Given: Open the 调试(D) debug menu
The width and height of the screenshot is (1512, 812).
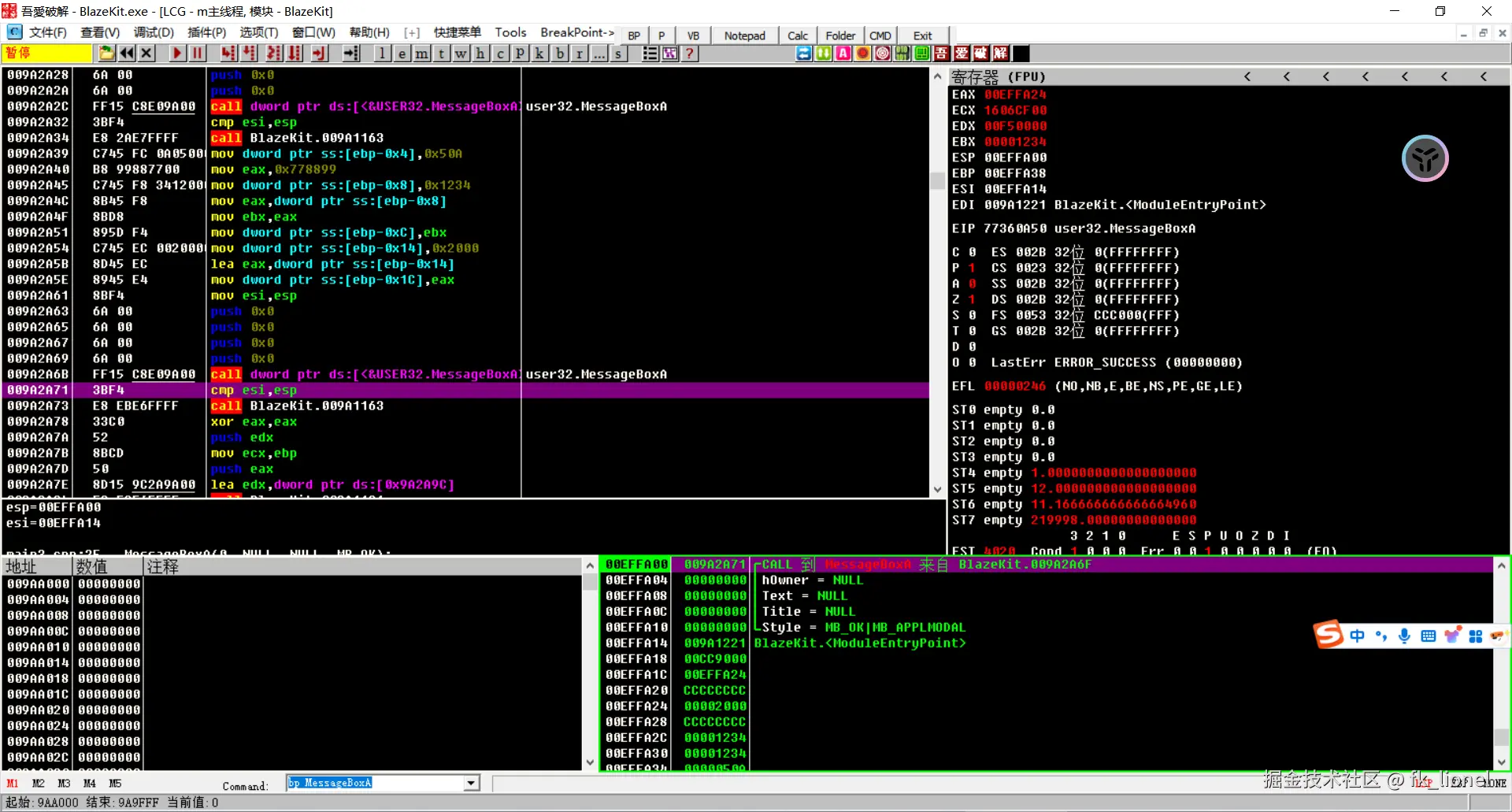Looking at the screenshot, I should point(154,32).
